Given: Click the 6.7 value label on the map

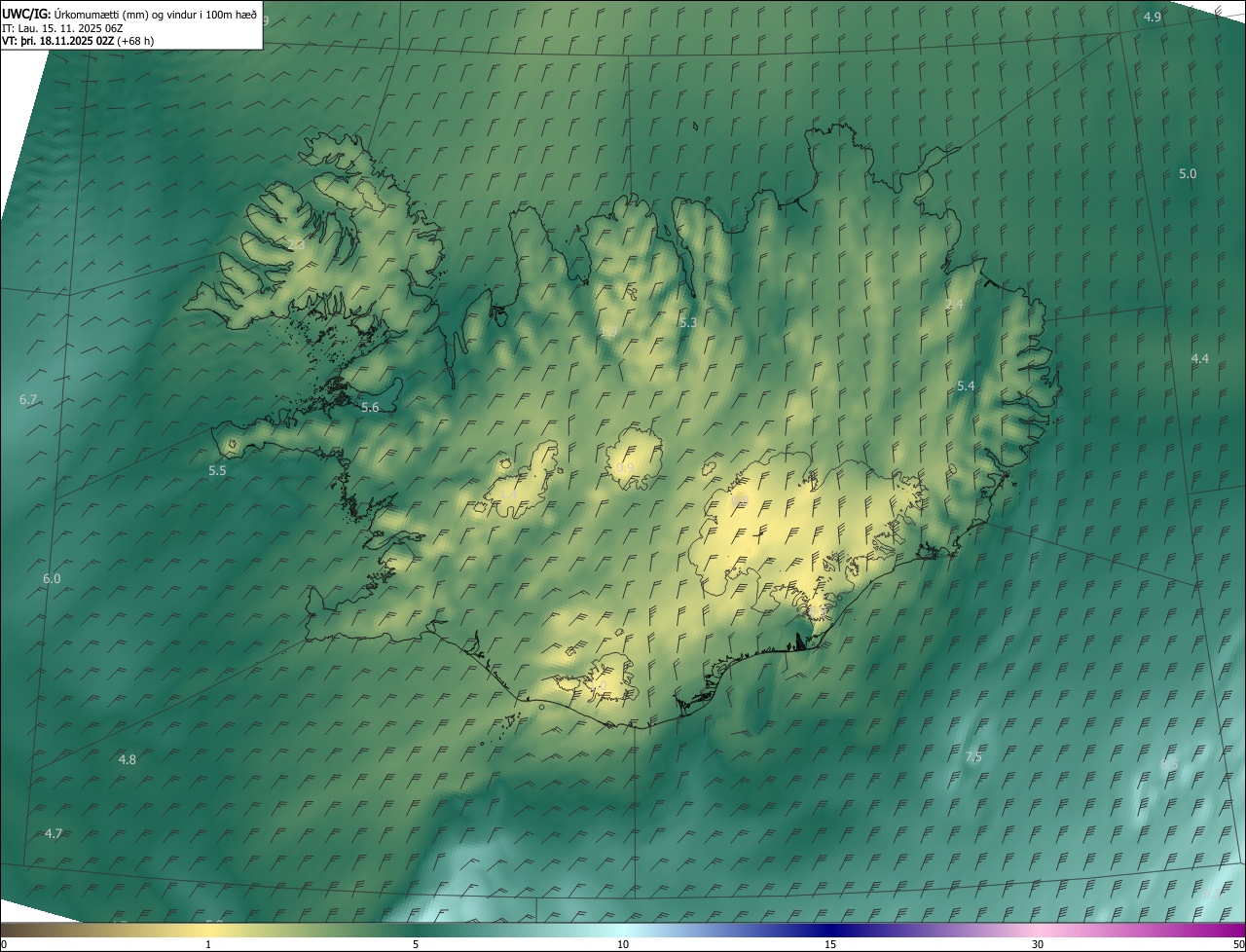Looking at the screenshot, I should coord(27,400).
